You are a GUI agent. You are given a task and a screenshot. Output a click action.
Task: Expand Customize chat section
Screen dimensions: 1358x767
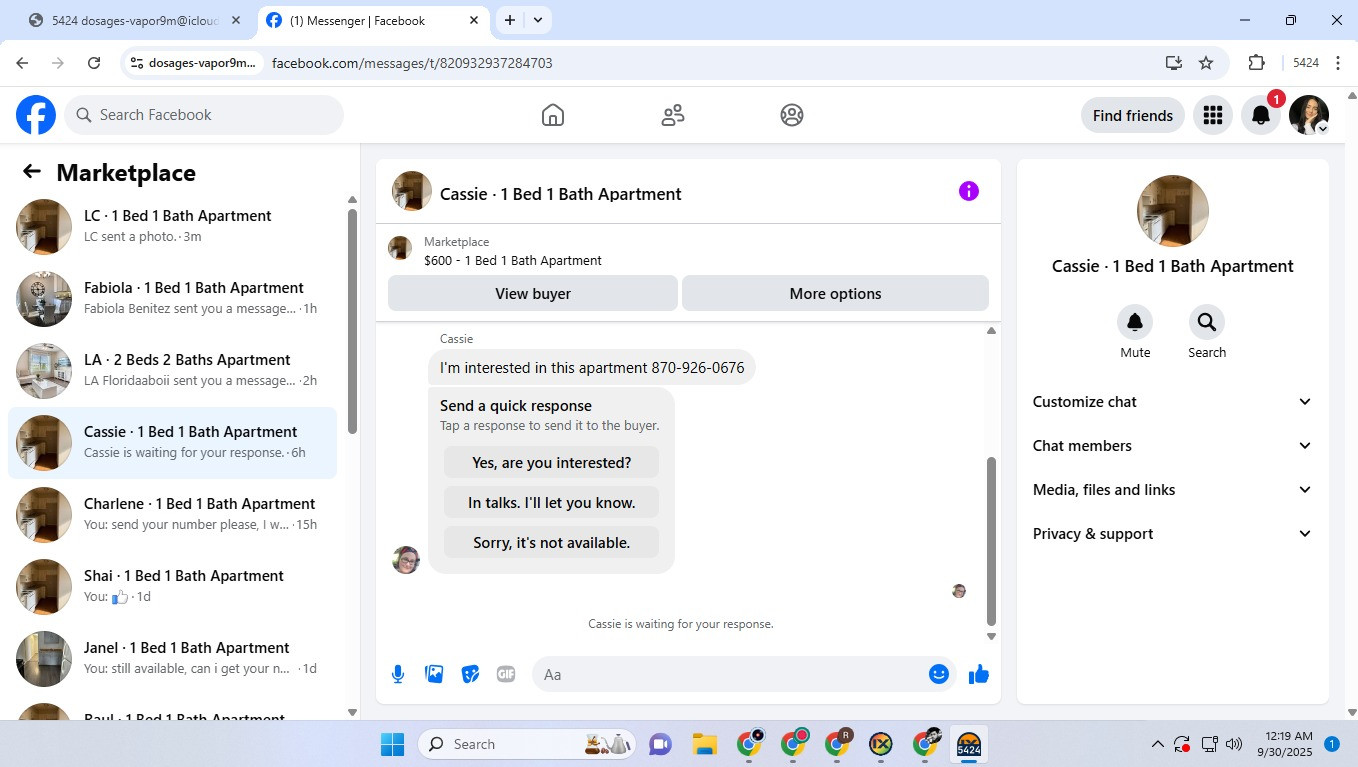(1172, 402)
